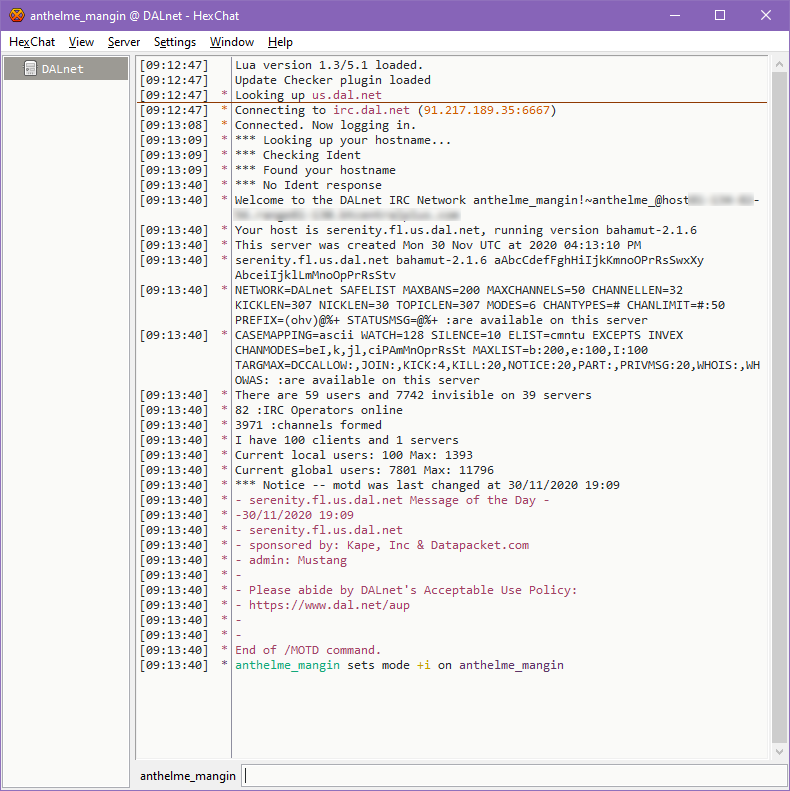Click the irc.dal.net hostname
The width and height of the screenshot is (790, 791).
tap(371, 110)
